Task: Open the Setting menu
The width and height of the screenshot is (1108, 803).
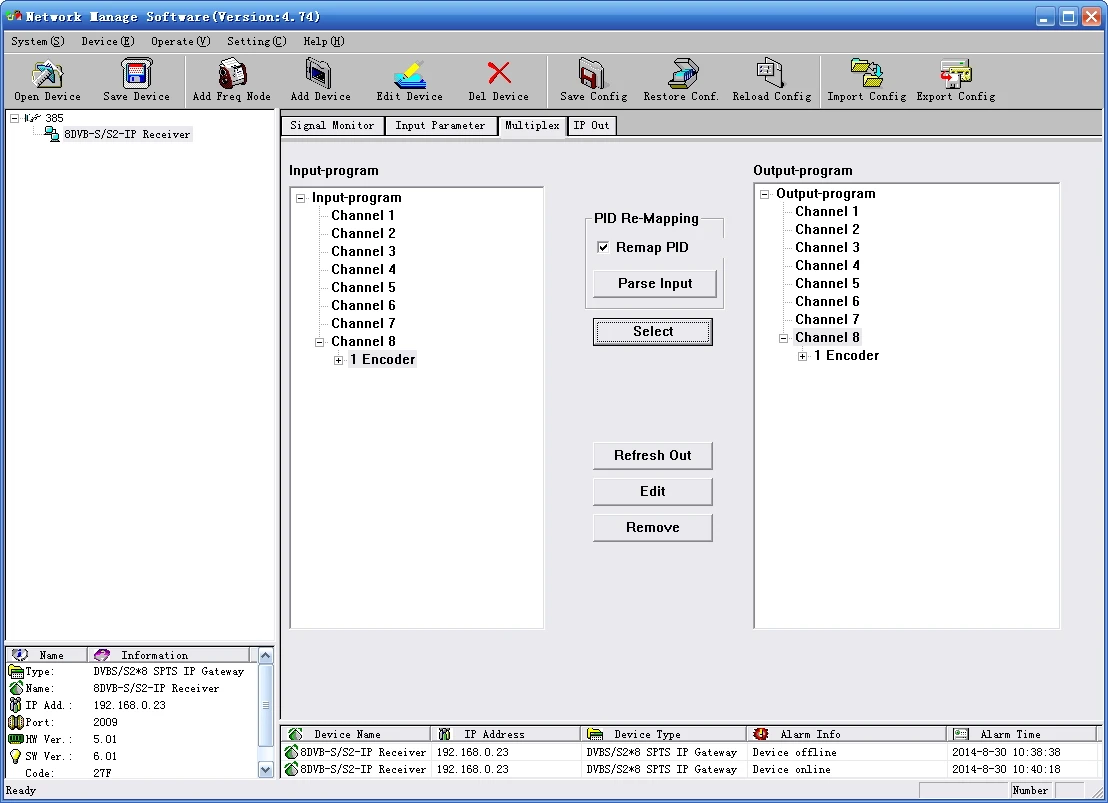Action: 257,41
